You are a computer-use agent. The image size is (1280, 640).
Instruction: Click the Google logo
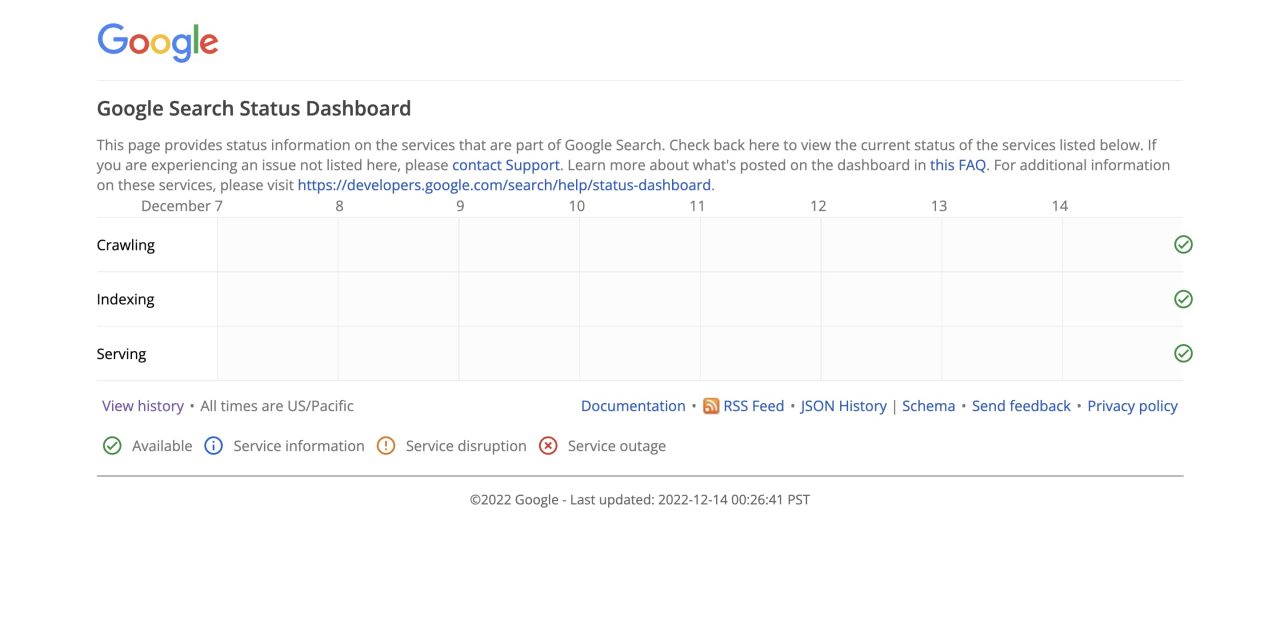(157, 41)
